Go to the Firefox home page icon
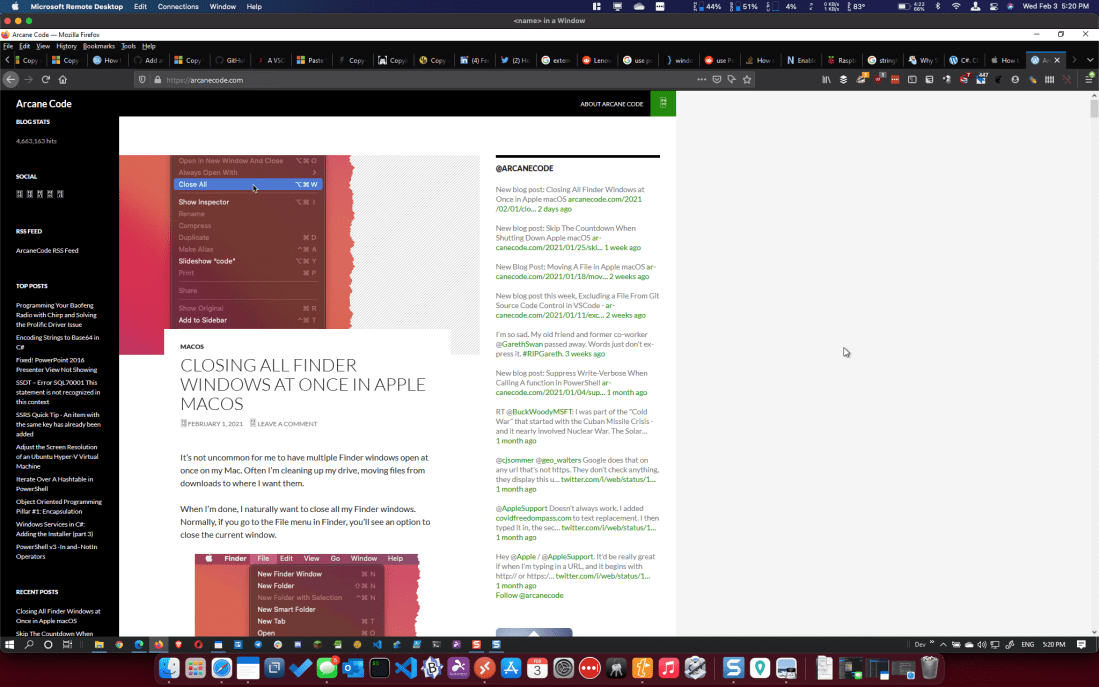The height and width of the screenshot is (687, 1099). pos(63,79)
